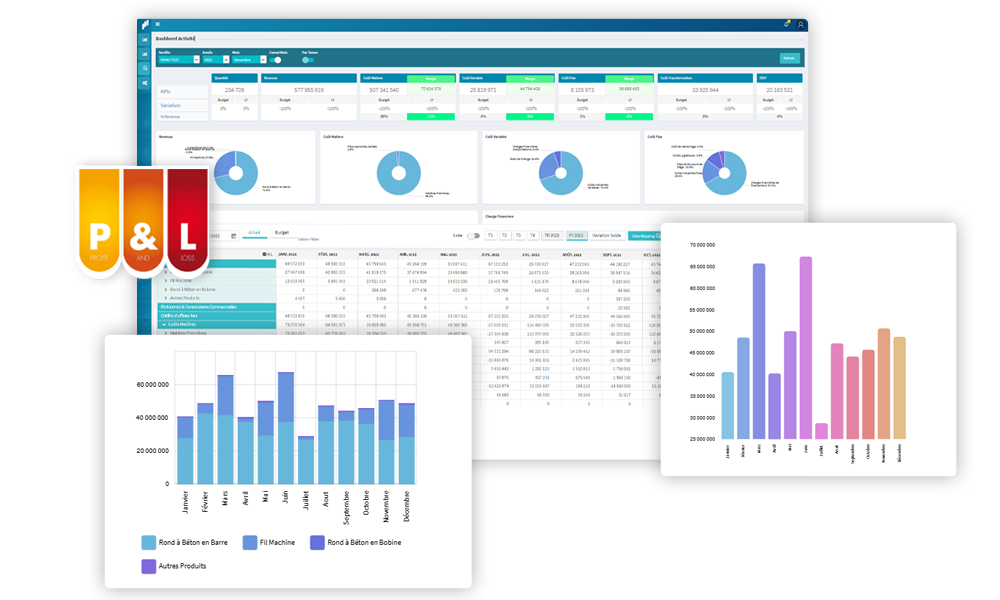Toggle the Cumul Mois switch

(276, 60)
